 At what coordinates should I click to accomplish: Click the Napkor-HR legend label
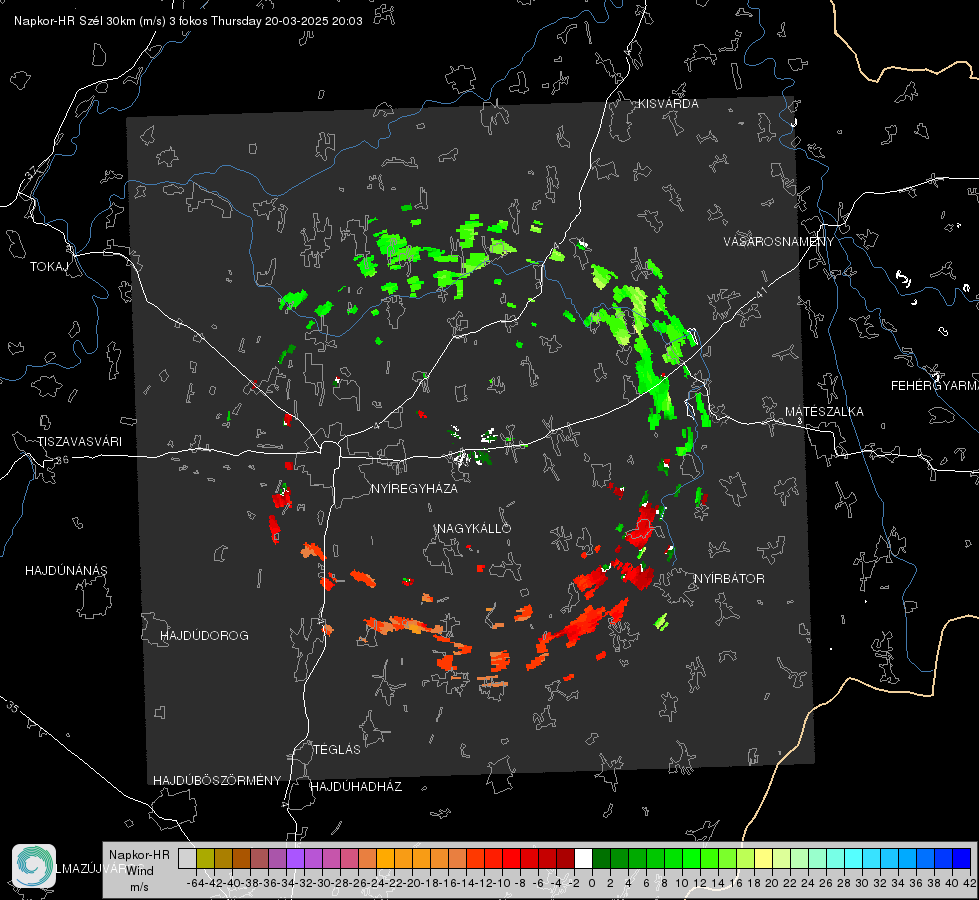tap(139, 855)
